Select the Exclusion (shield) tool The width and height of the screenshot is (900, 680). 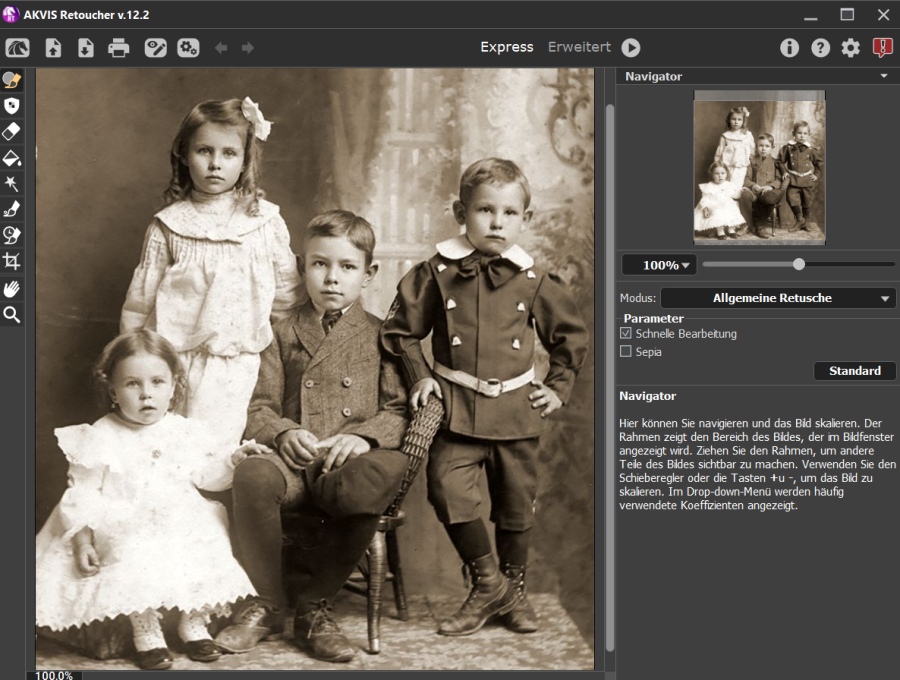click(x=12, y=106)
